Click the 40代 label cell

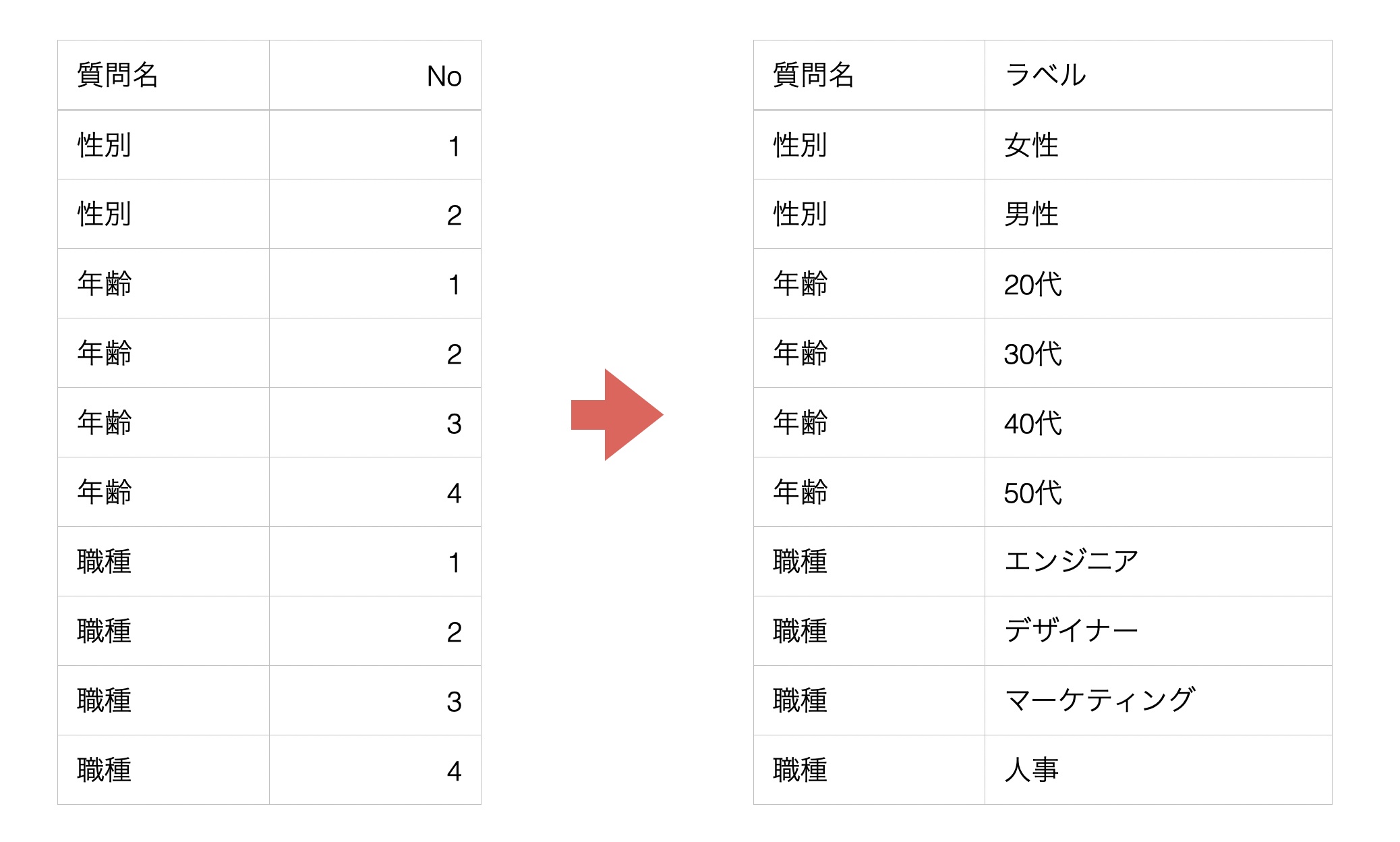tap(1158, 422)
